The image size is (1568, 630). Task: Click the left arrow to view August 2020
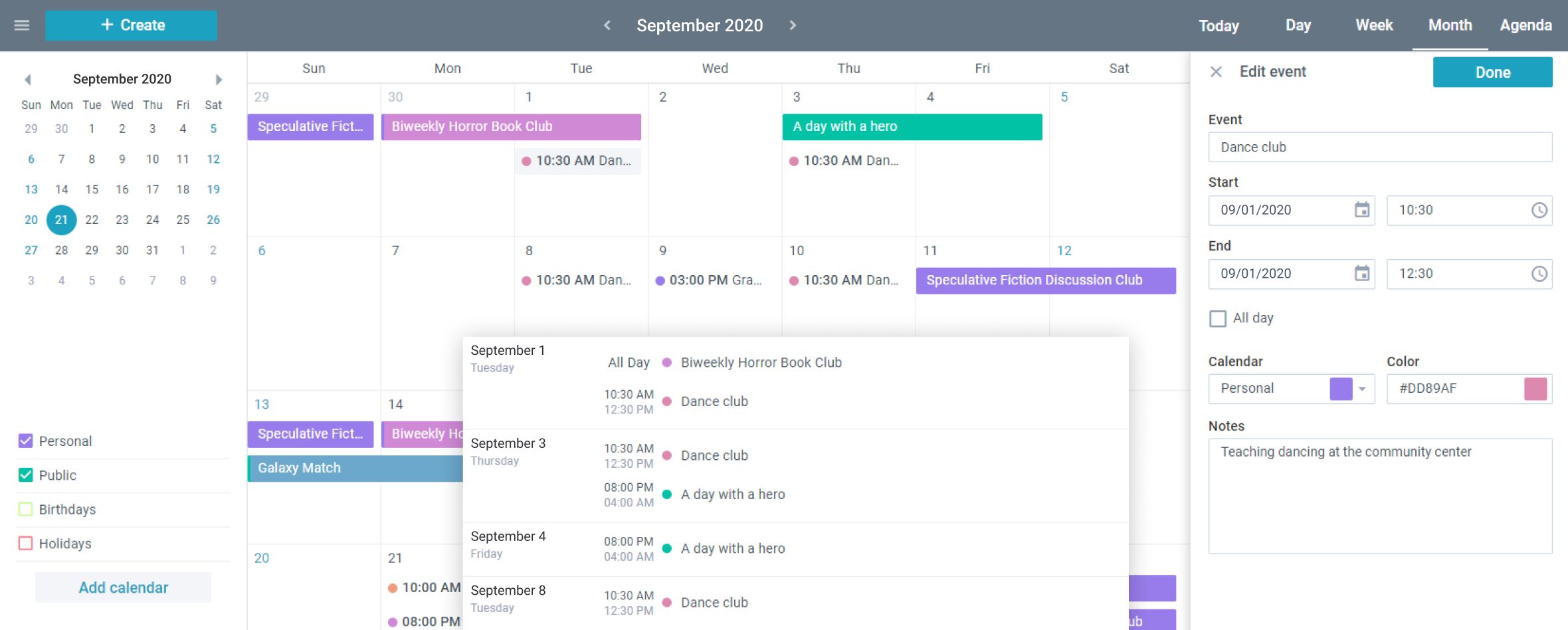tap(607, 25)
